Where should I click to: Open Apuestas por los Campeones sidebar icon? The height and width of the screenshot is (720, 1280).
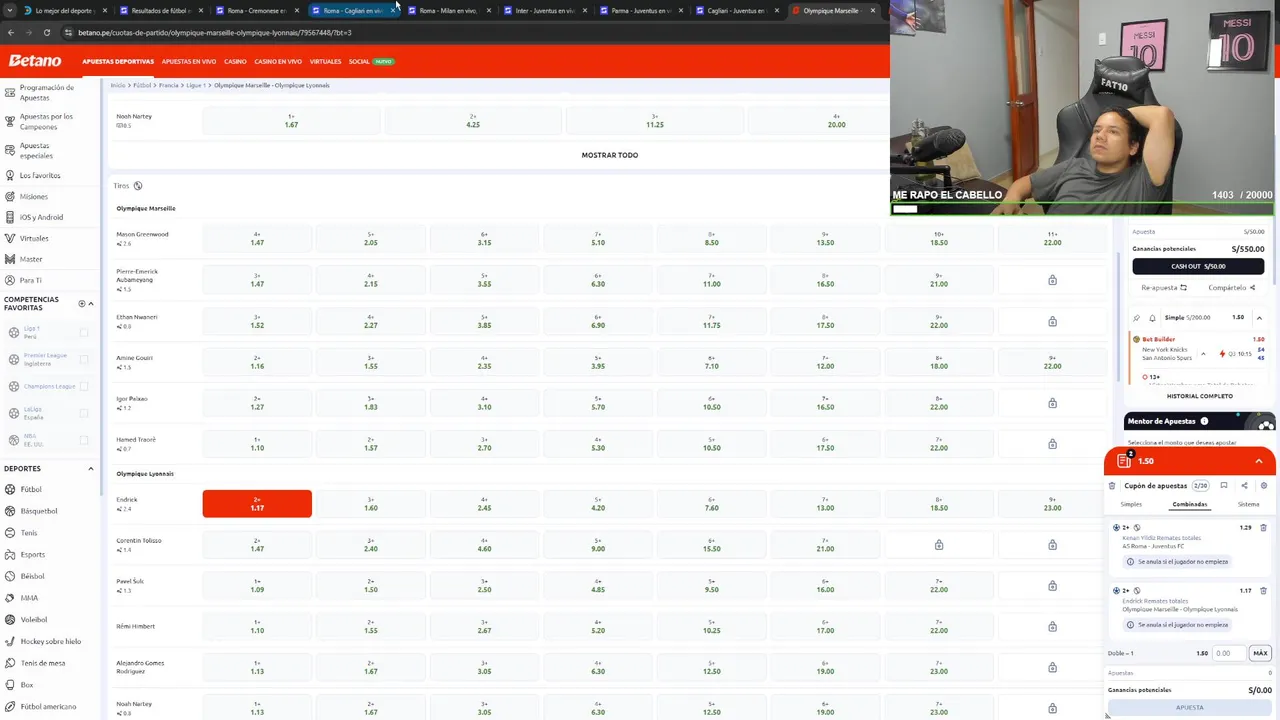coord(9,122)
